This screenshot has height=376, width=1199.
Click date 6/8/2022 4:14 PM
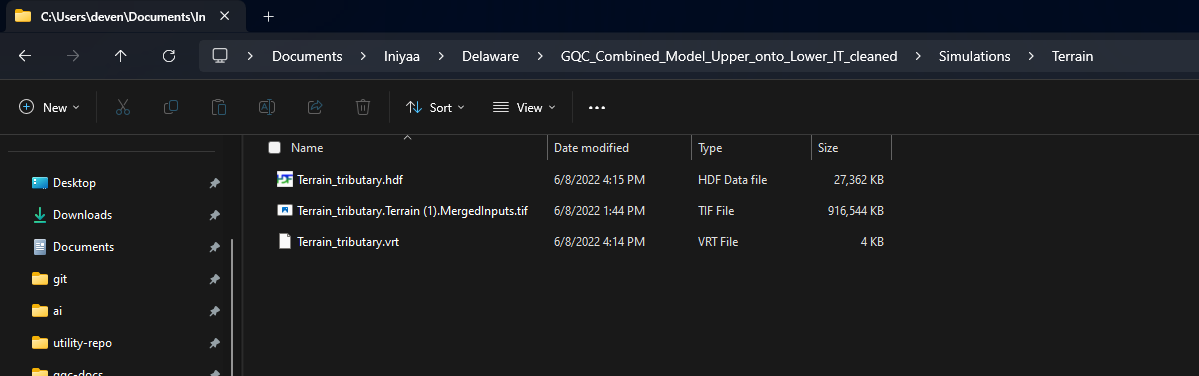(x=599, y=242)
